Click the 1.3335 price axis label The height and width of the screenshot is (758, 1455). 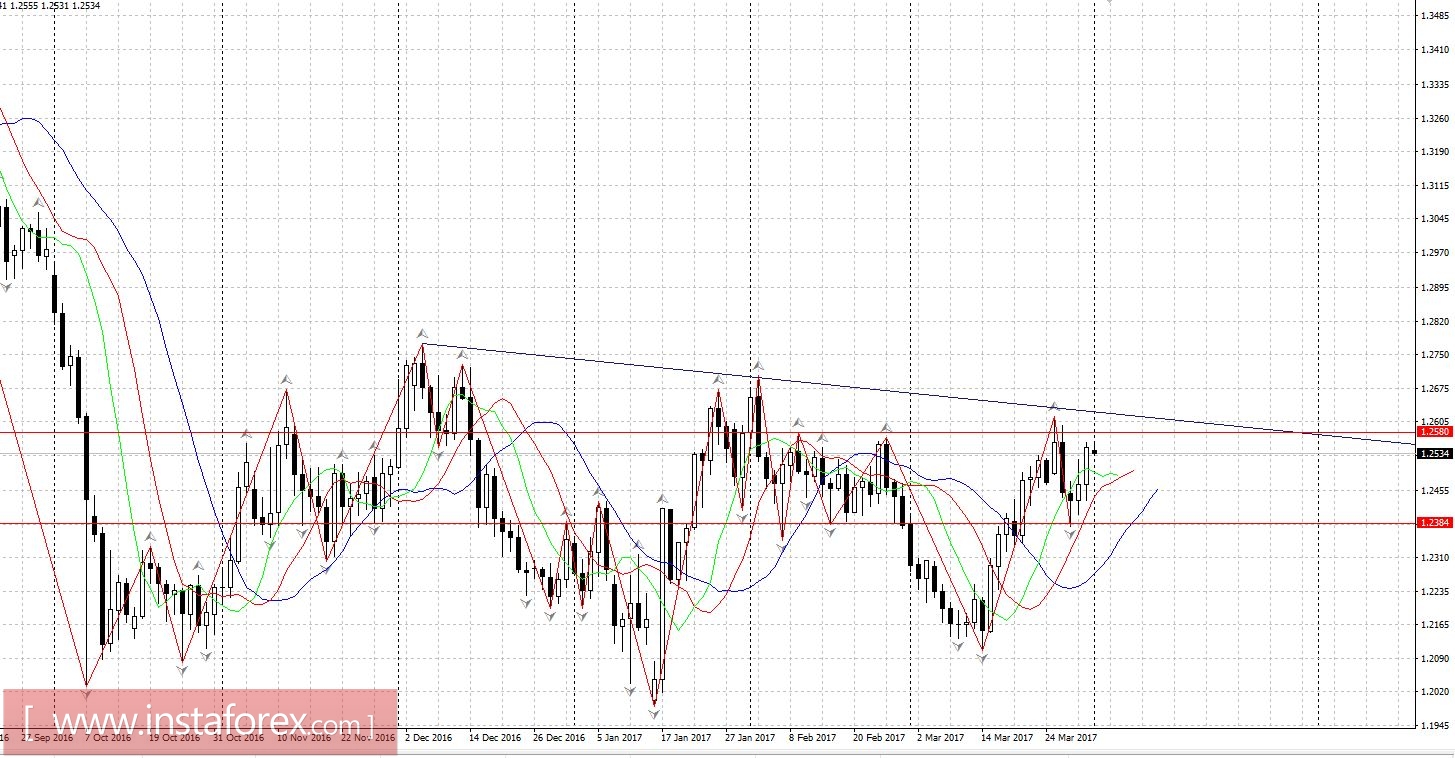point(1436,84)
